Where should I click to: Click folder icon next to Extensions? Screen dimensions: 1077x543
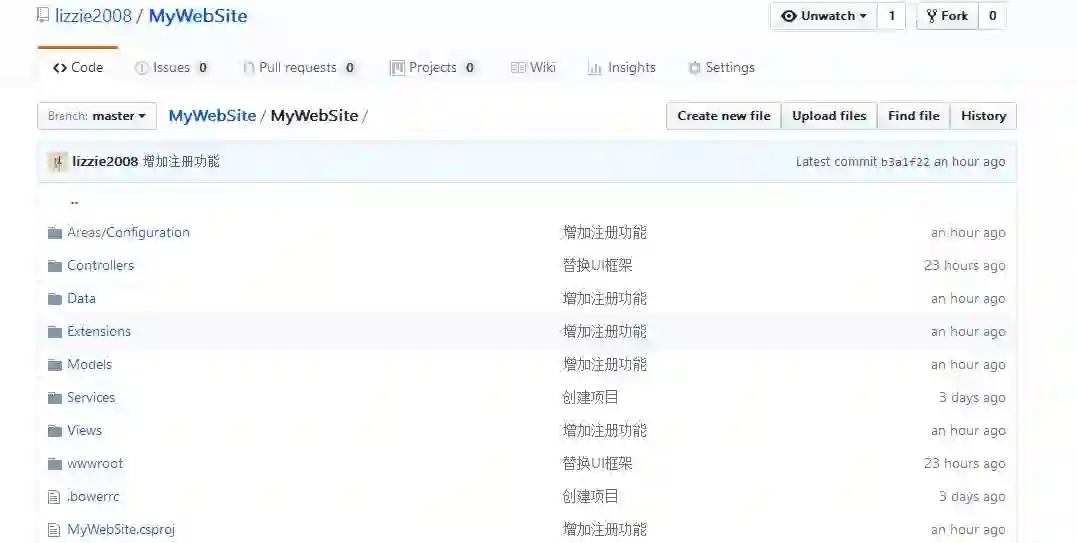pos(55,332)
